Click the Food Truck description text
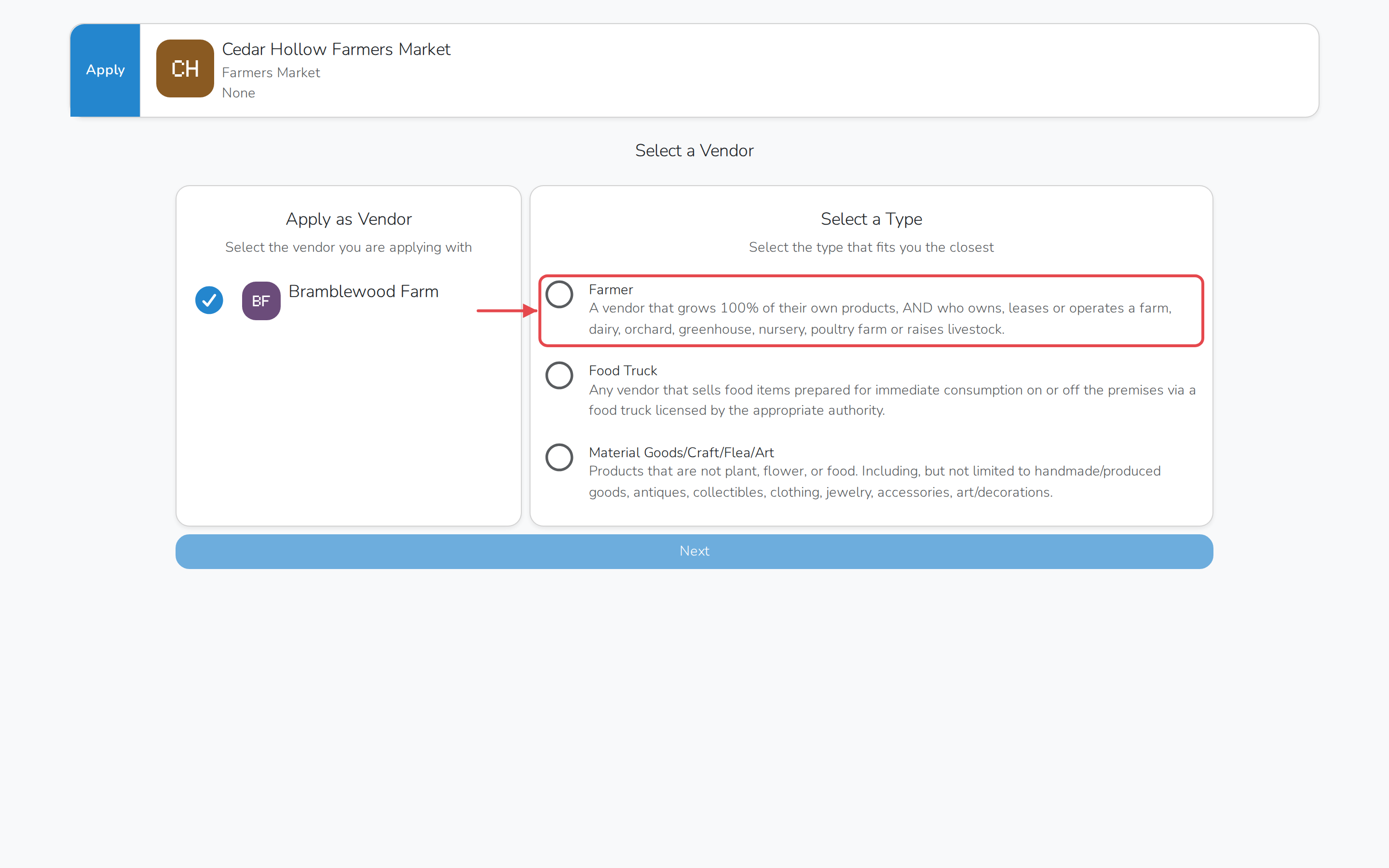Screen dimensions: 1389x868 click(x=892, y=400)
